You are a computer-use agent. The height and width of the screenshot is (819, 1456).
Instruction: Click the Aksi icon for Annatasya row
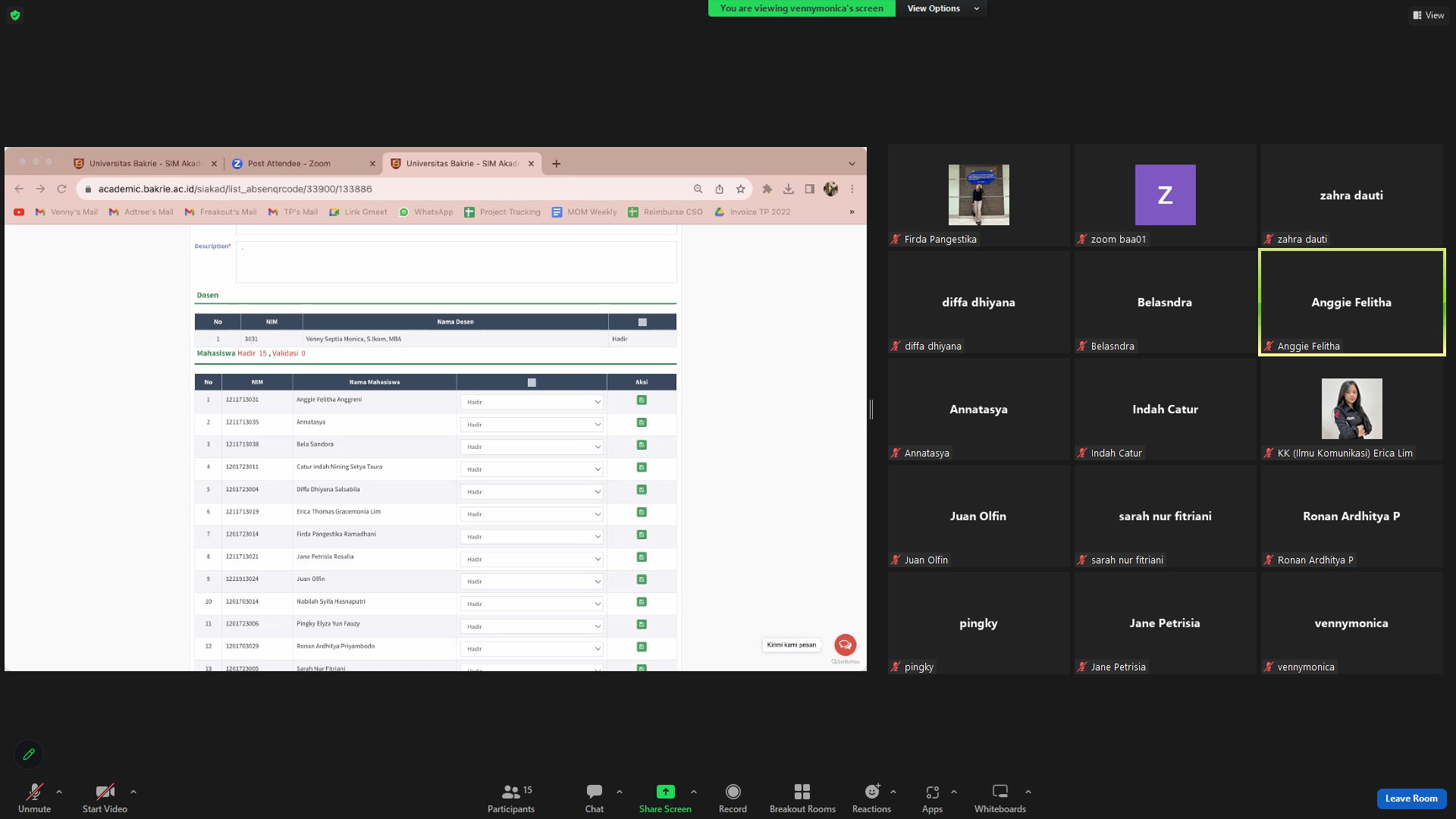642,422
